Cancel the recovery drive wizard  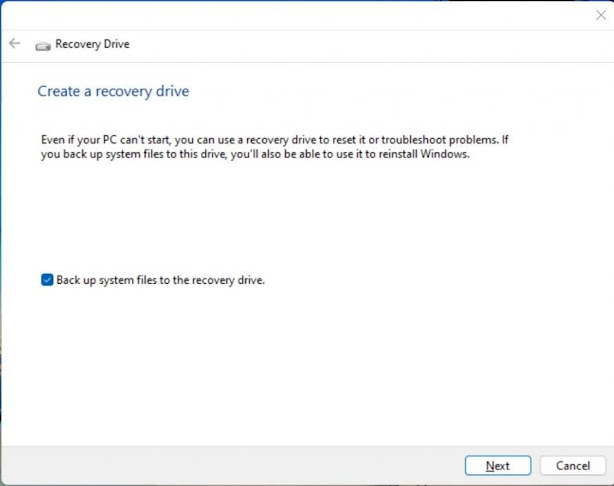[572, 466]
